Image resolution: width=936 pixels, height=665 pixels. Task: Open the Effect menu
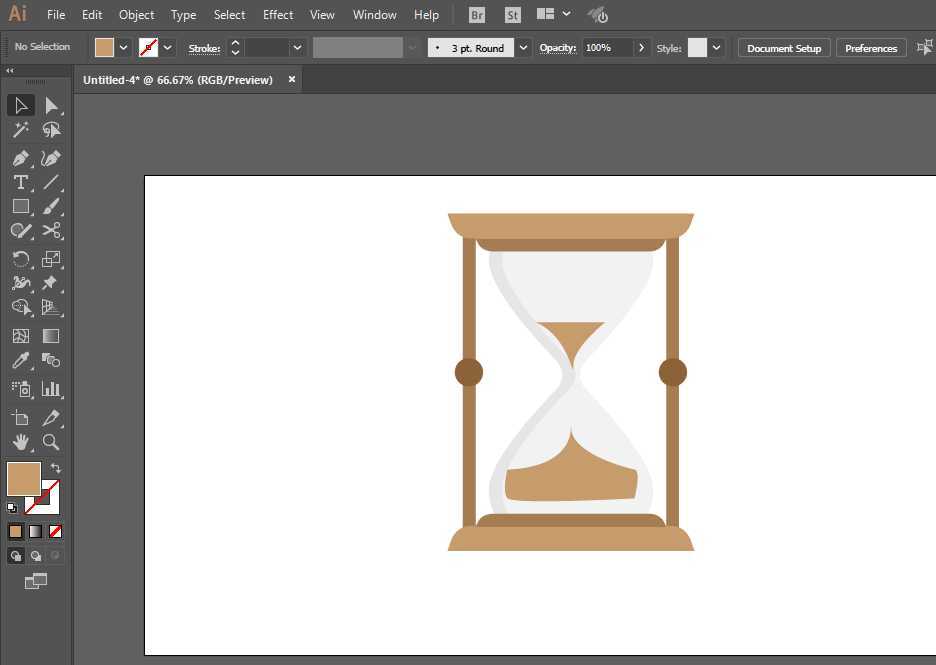tap(278, 15)
